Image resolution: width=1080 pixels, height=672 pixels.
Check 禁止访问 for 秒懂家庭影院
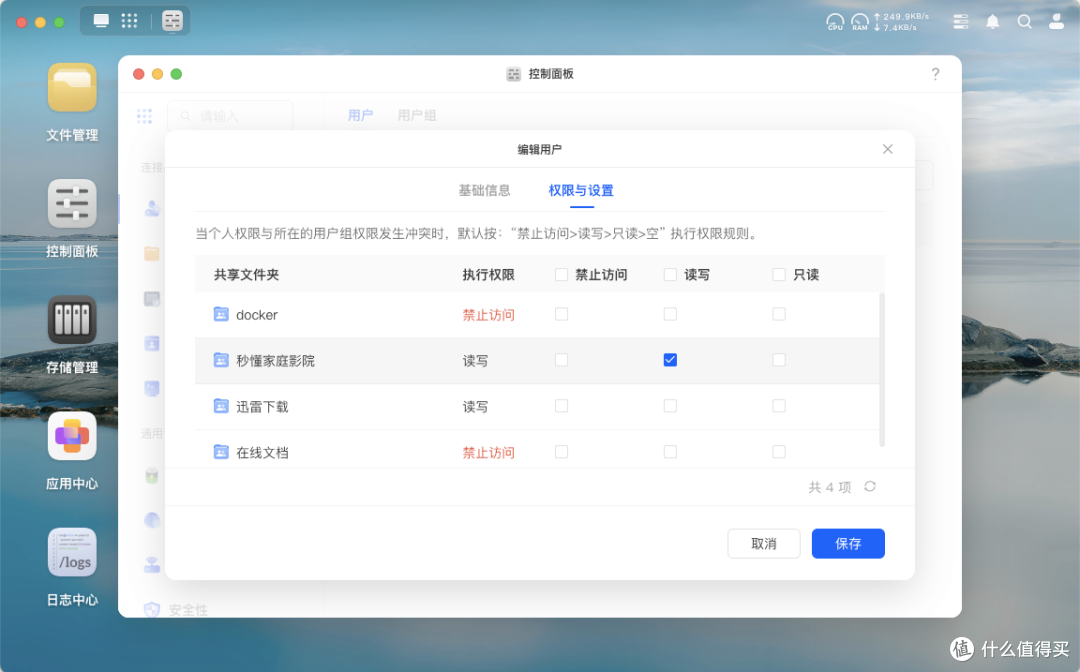pyautogui.click(x=561, y=360)
